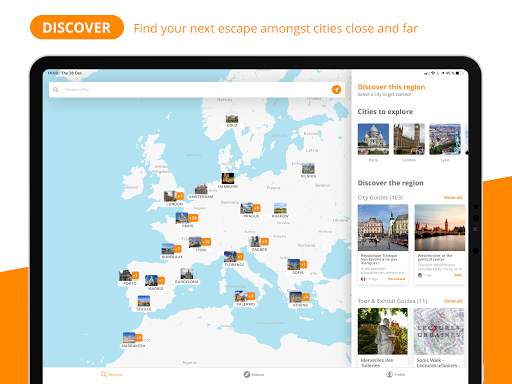Open Sonic Walk Lectures urbaines guide
The image size is (512, 384).
(x=439, y=338)
